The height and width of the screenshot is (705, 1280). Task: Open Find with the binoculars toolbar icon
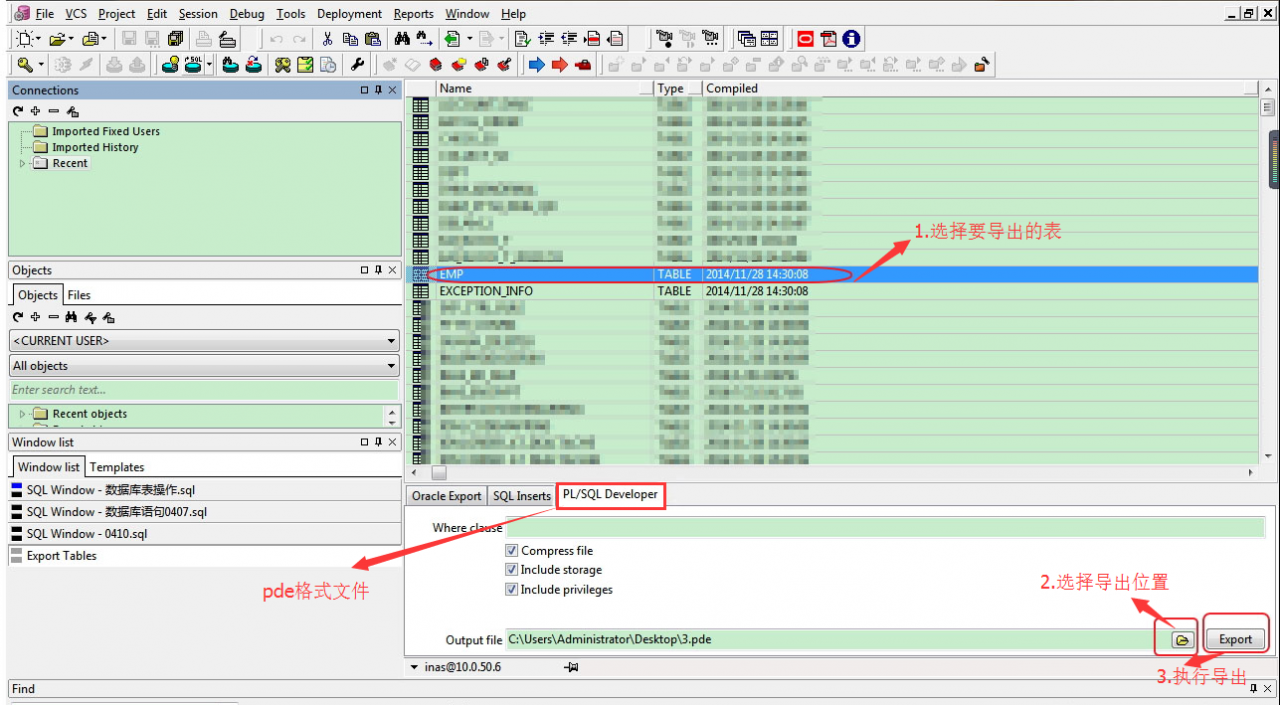(x=402, y=39)
